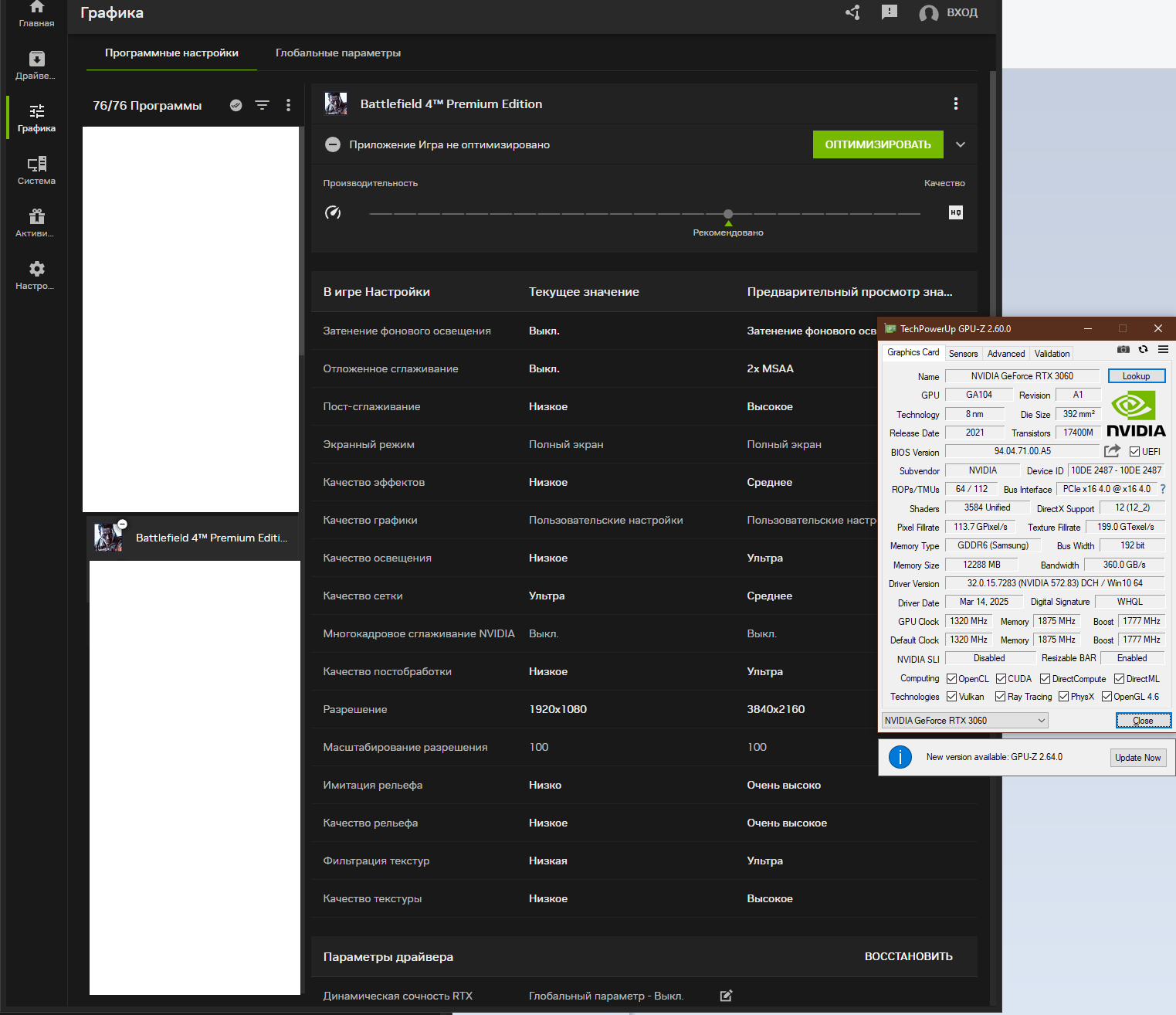Switch to the Глобальные параметры tab
Image resolution: width=1176 pixels, height=1015 pixels.
pyautogui.click(x=338, y=53)
